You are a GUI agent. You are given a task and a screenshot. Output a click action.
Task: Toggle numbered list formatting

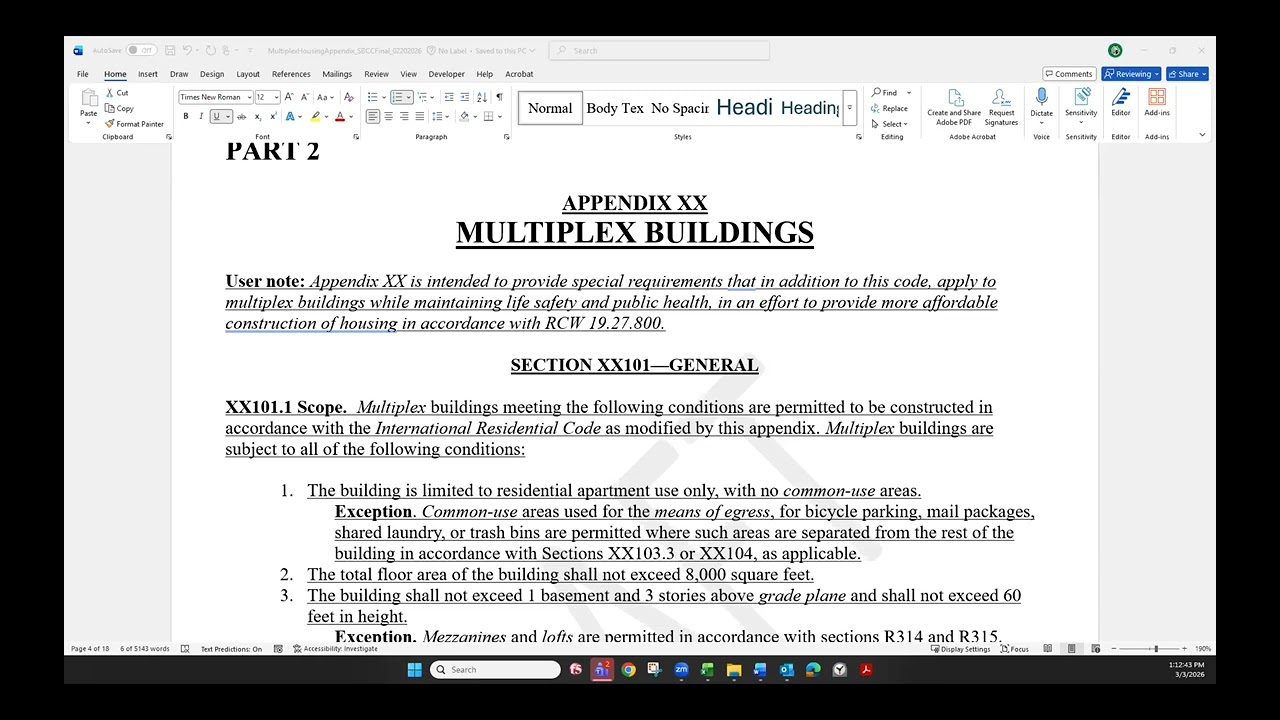click(397, 97)
